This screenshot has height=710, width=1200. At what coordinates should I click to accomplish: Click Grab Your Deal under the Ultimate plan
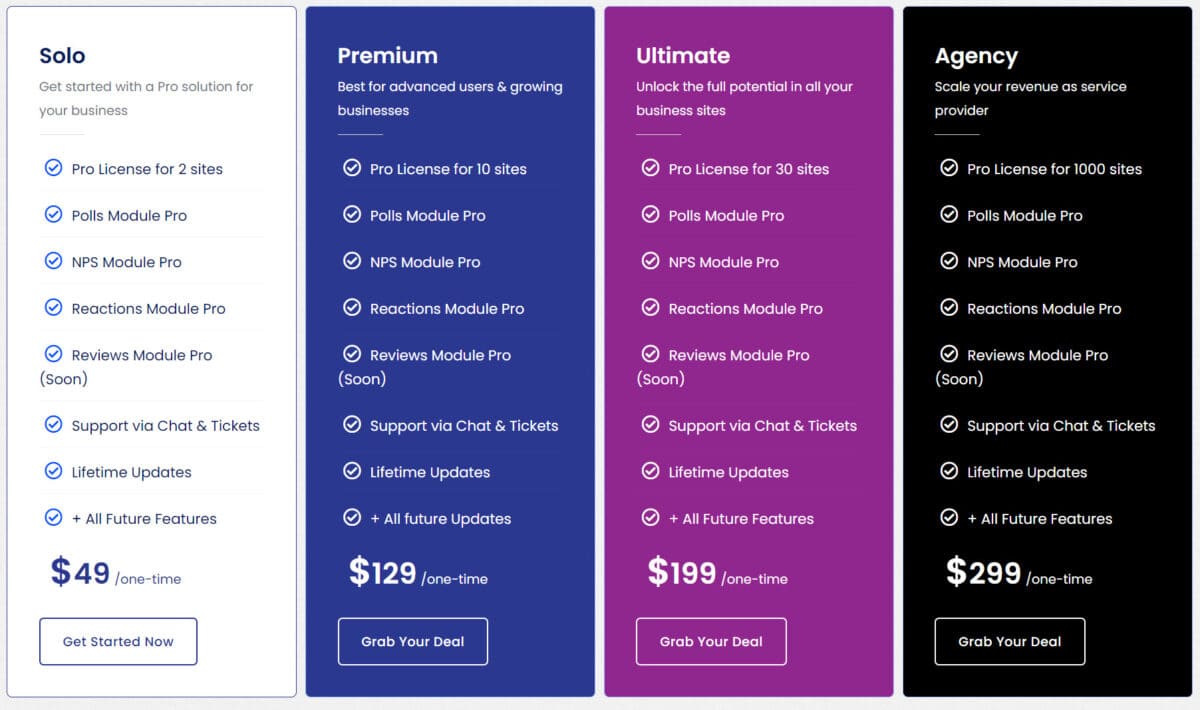[x=711, y=641]
